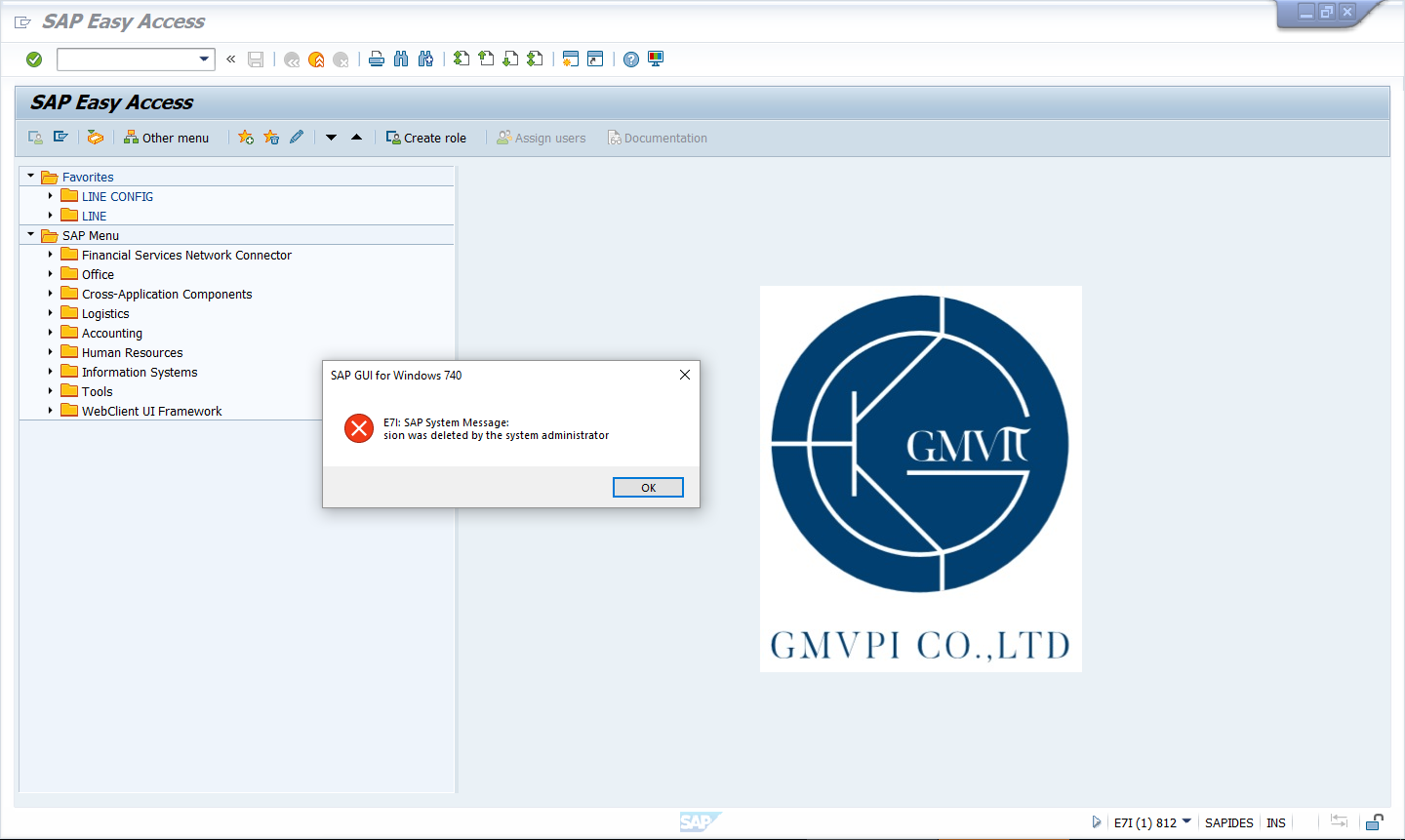Click the orange Exit (log off) icon

pyautogui.click(x=316, y=60)
